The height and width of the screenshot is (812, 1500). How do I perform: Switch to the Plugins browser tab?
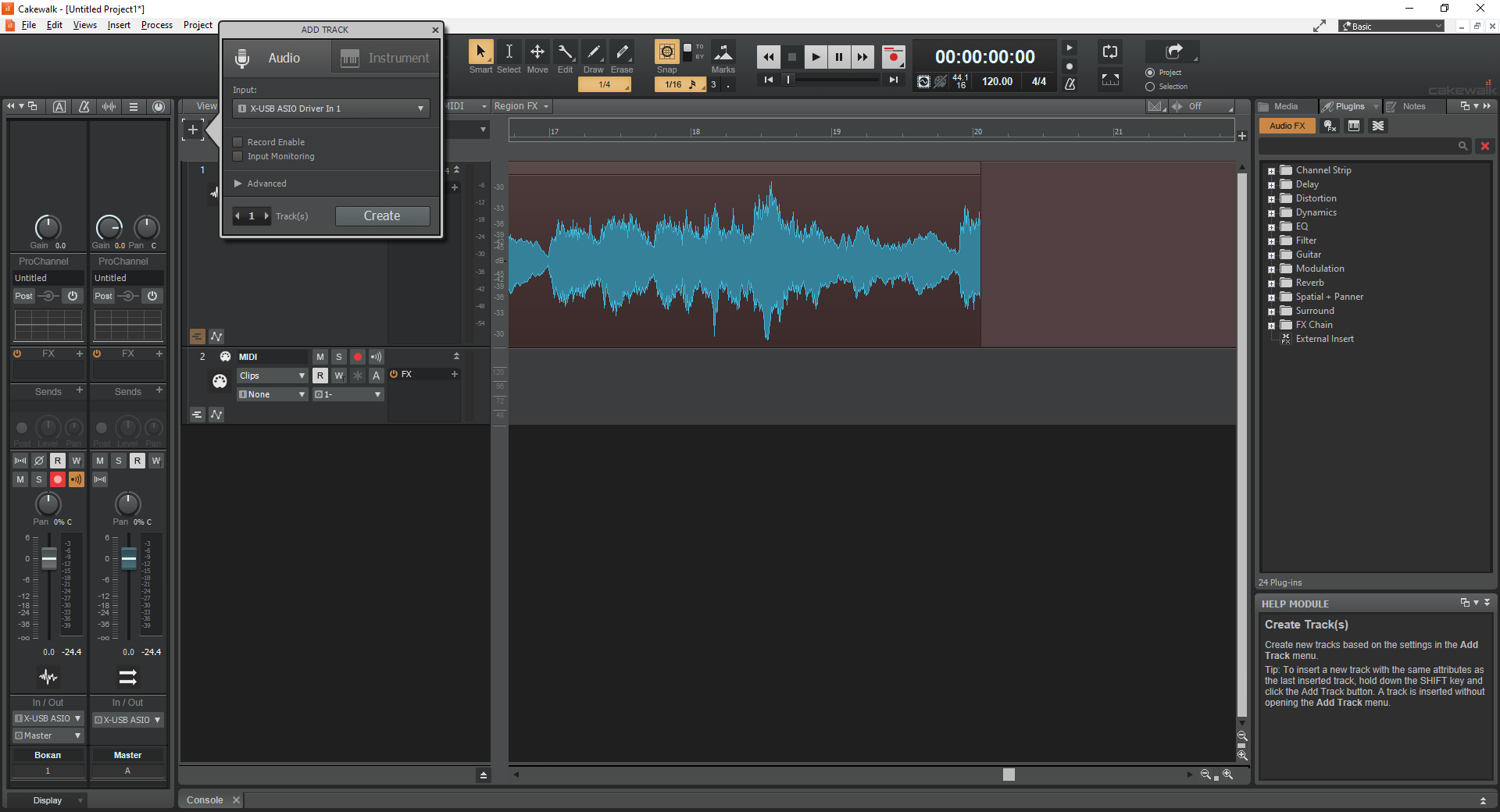pos(1349,106)
